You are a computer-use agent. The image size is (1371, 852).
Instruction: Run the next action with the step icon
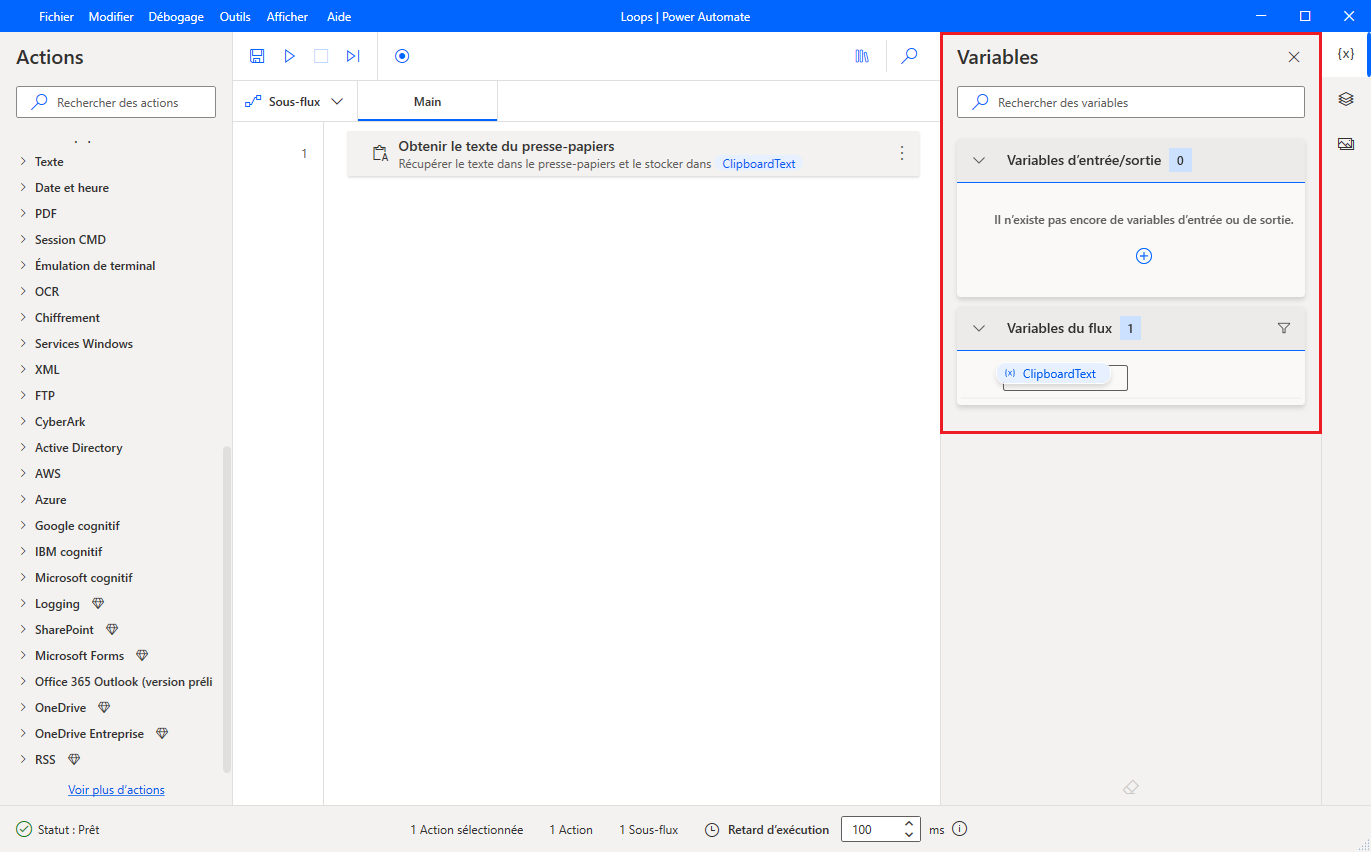click(353, 56)
